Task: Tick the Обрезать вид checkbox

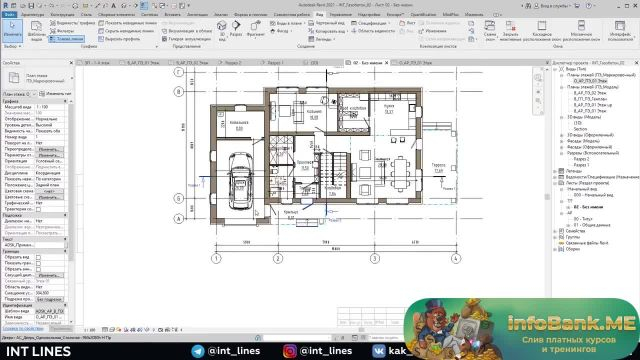Action: point(38,258)
